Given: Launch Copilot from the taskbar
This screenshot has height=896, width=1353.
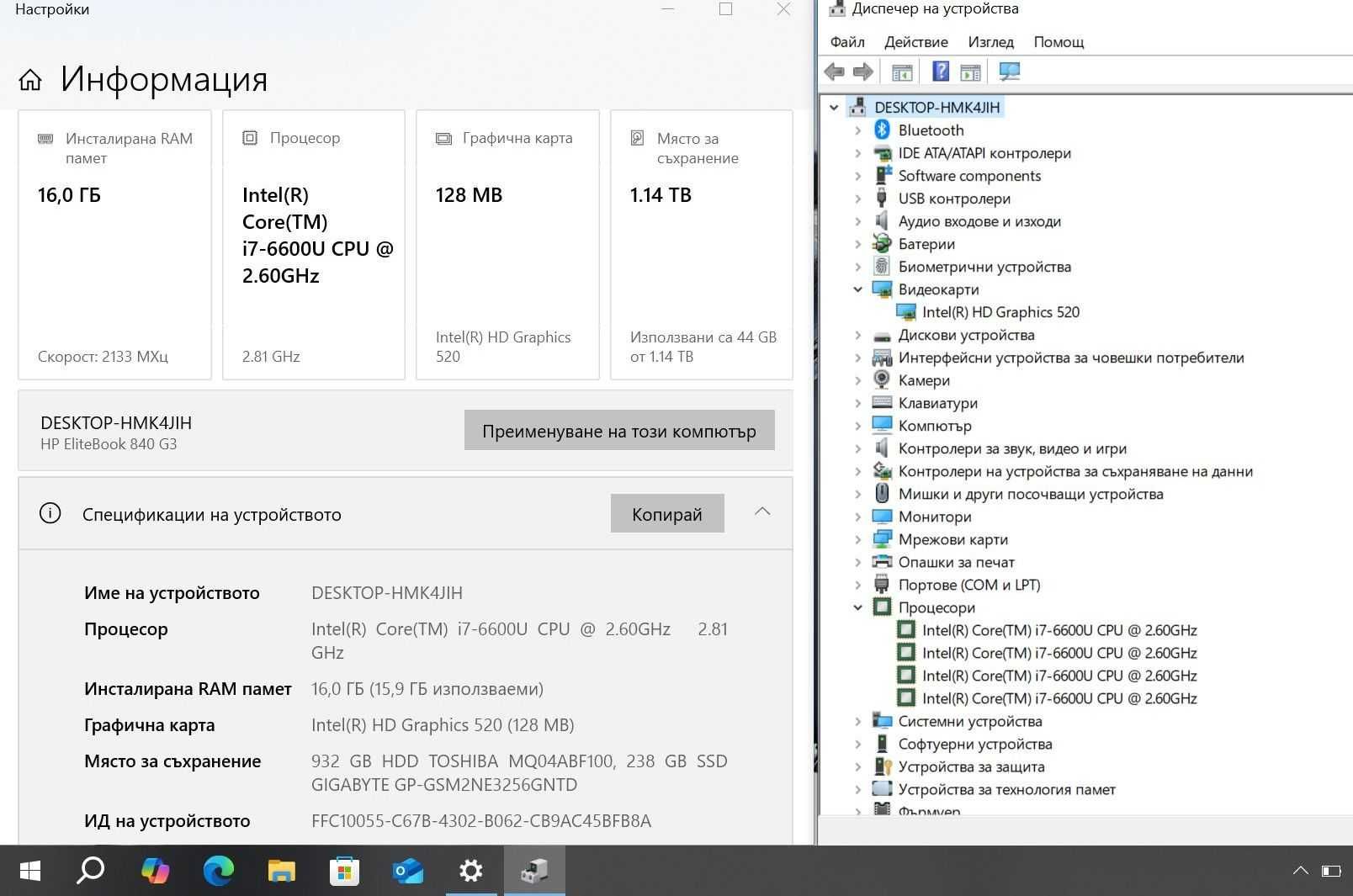Looking at the screenshot, I should 155,871.
